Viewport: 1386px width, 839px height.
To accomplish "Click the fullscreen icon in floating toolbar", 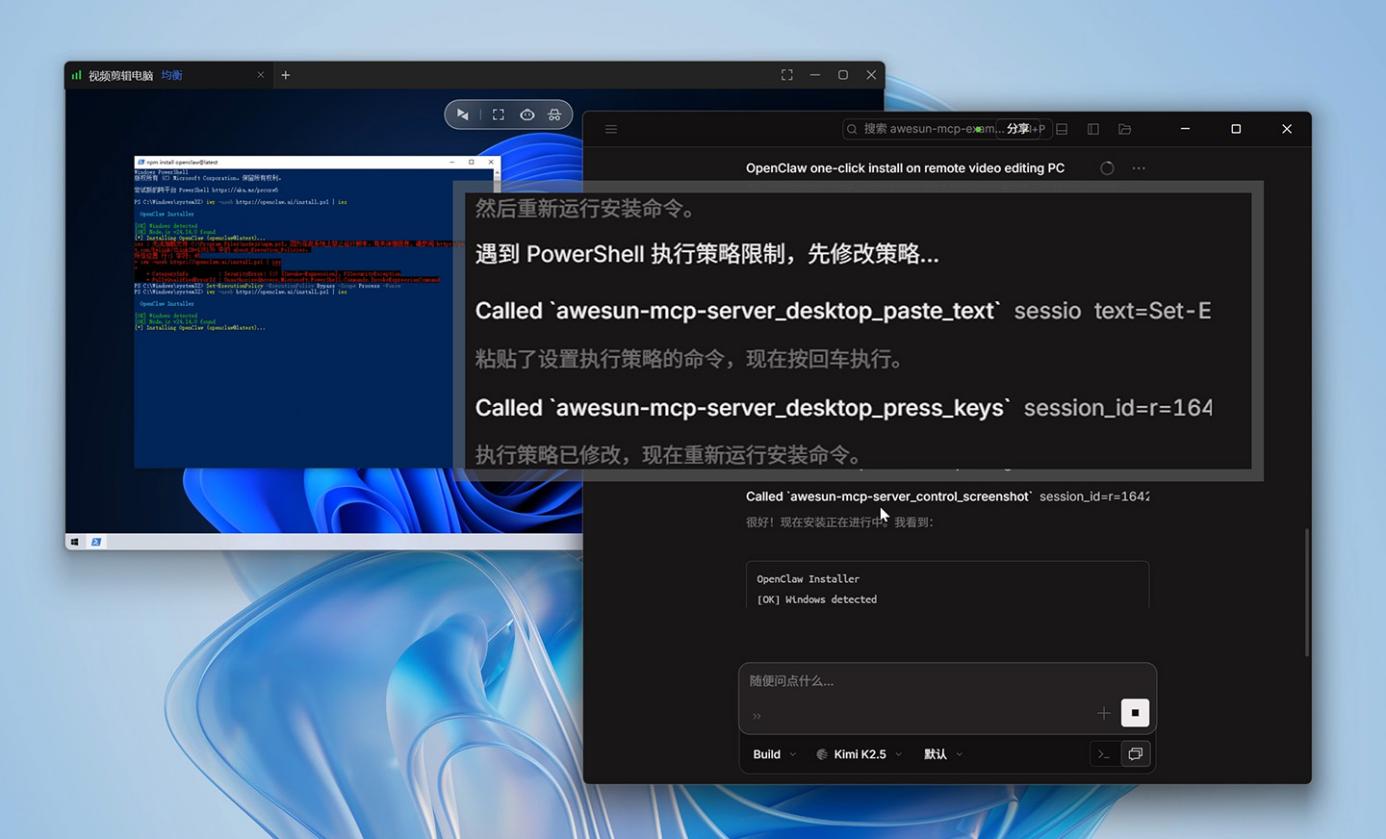I will 498,115.
